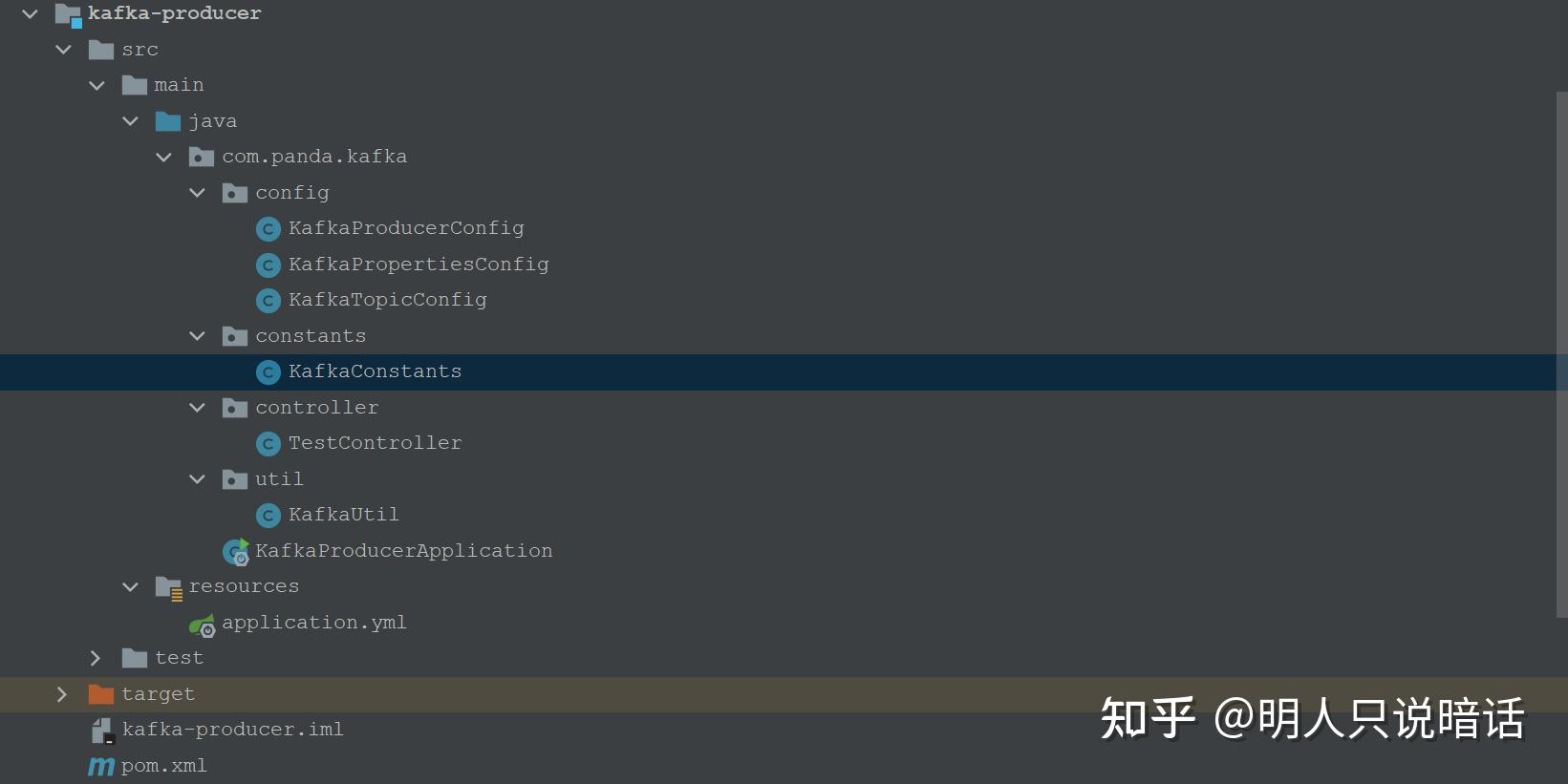Click the class icon beside TestController
The image size is (1568, 784).
pyautogui.click(x=268, y=443)
